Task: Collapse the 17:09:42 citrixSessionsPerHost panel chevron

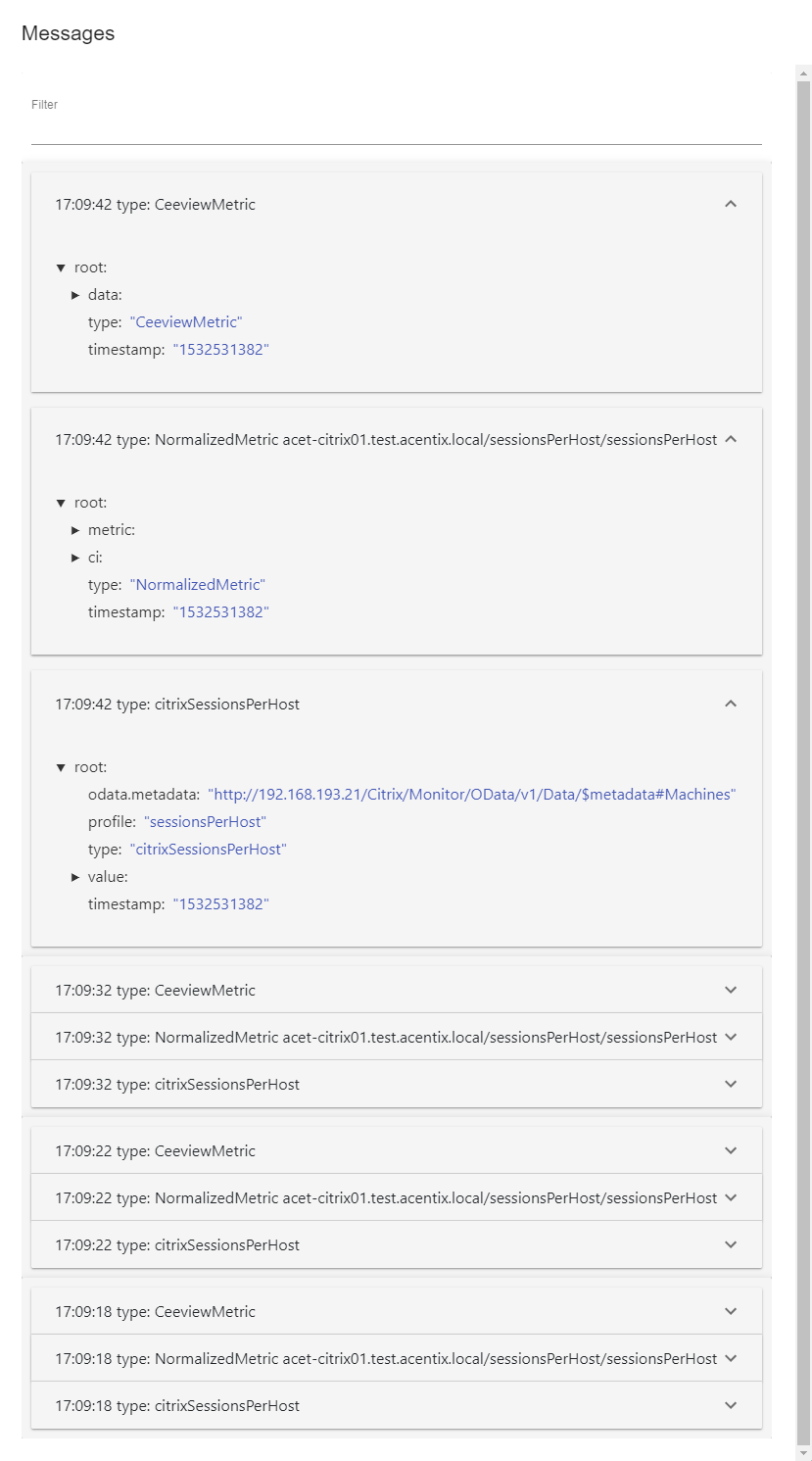Action: (x=730, y=704)
